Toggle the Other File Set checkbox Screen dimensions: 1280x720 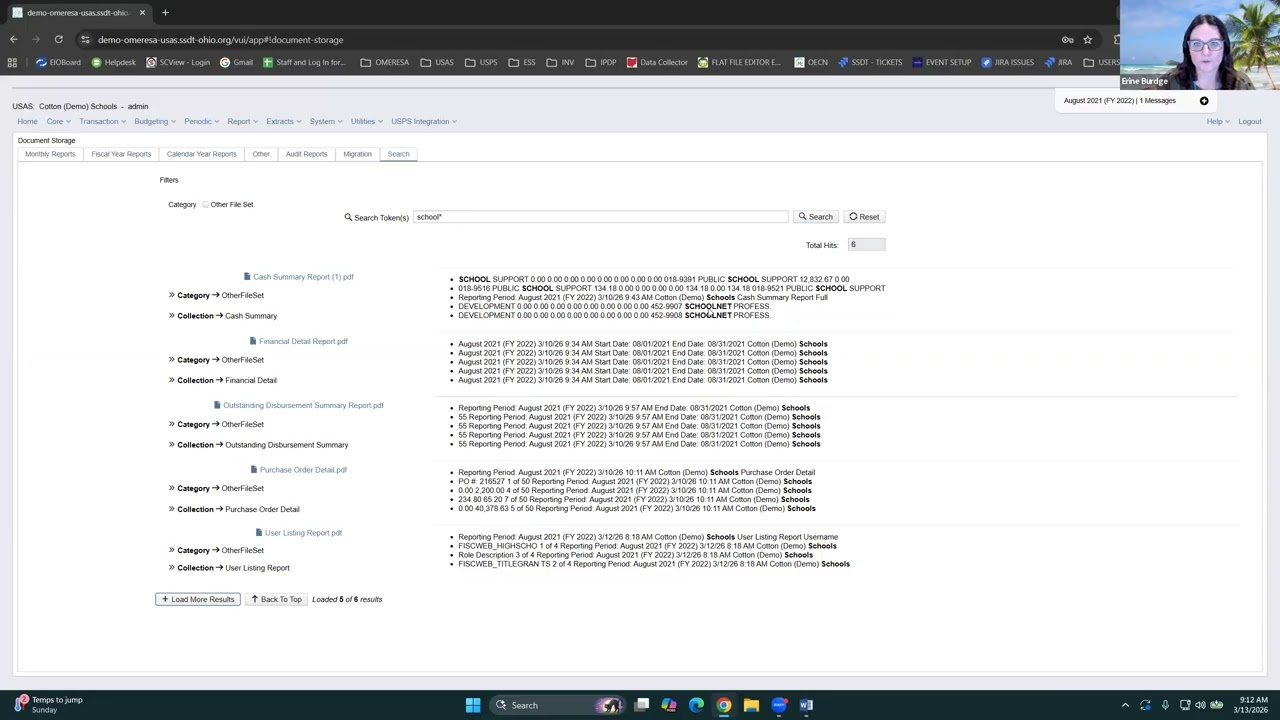(x=206, y=204)
